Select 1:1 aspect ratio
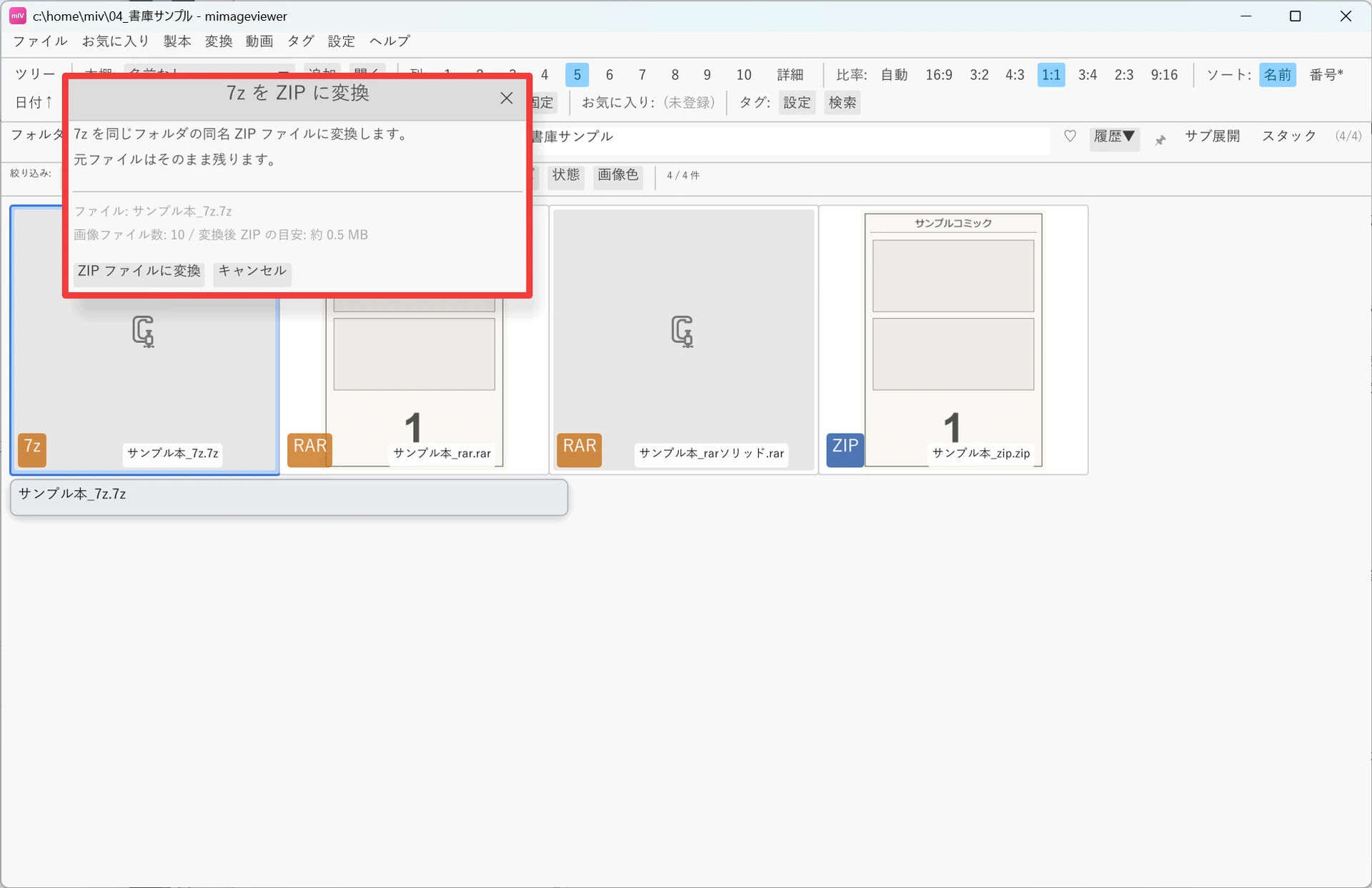 pyautogui.click(x=1051, y=74)
